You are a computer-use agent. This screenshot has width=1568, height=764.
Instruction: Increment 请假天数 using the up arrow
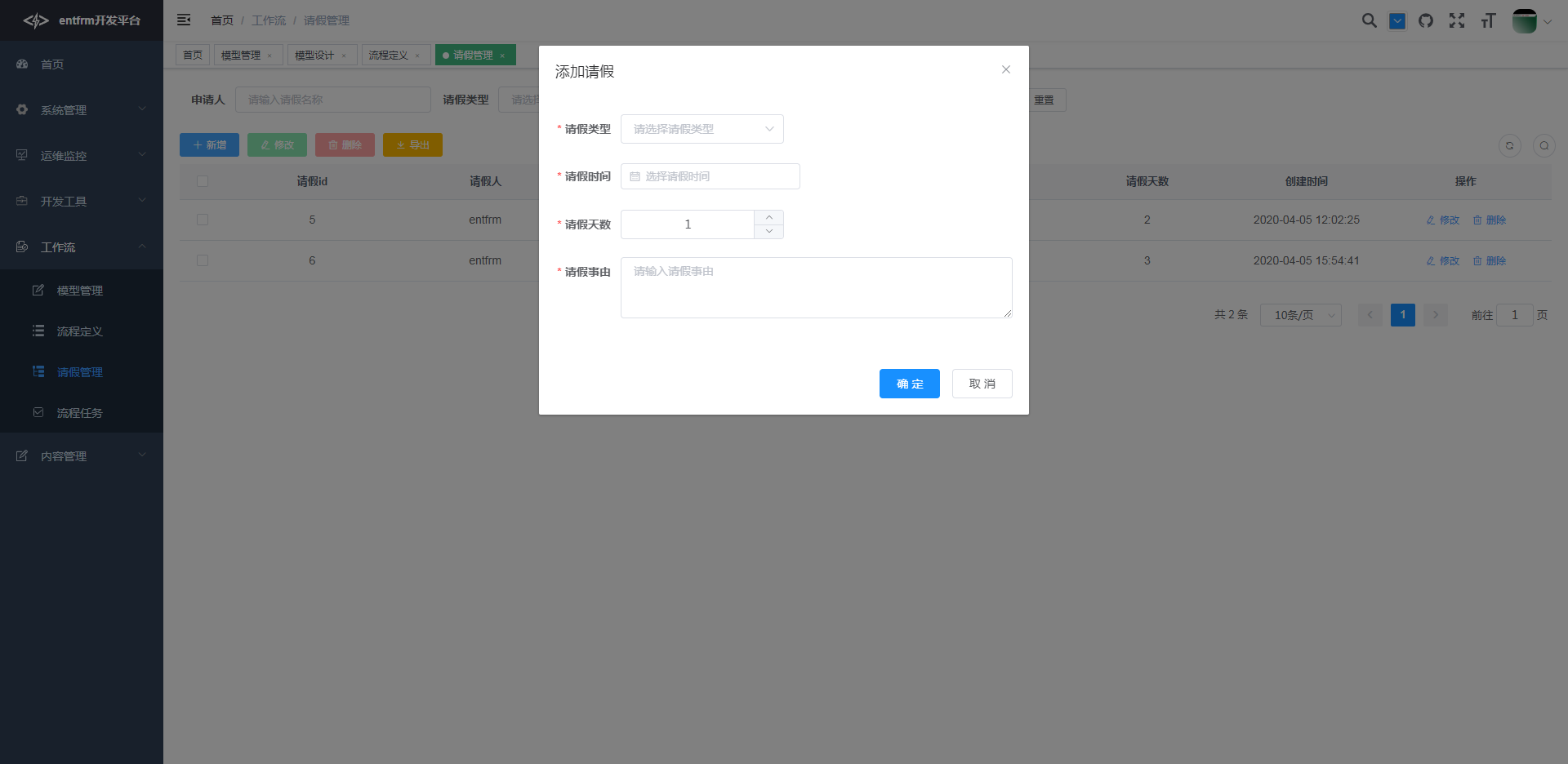pyautogui.click(x=768, y=217)
